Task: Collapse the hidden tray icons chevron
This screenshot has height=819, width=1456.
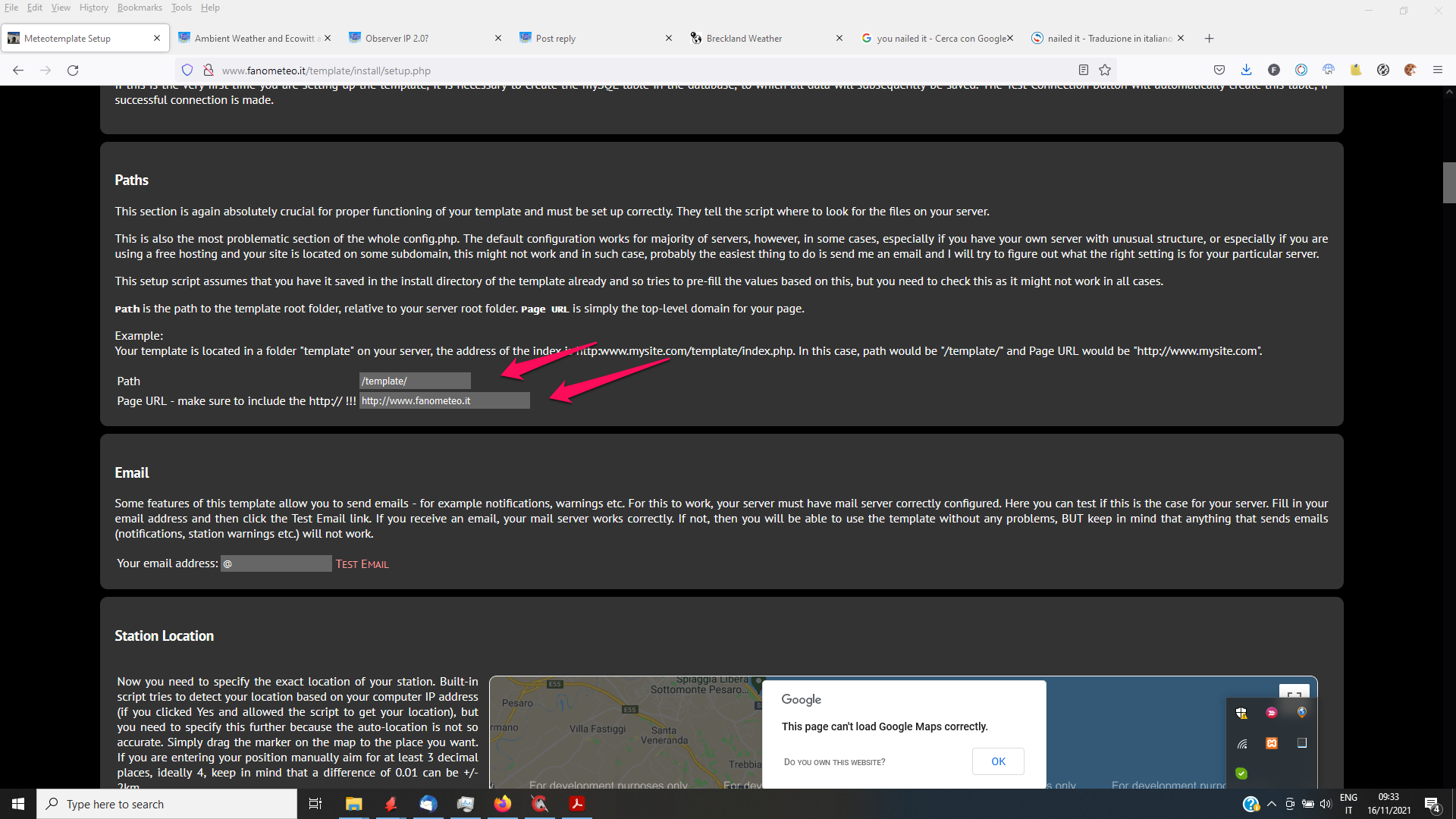Action: click(1272, 804)
